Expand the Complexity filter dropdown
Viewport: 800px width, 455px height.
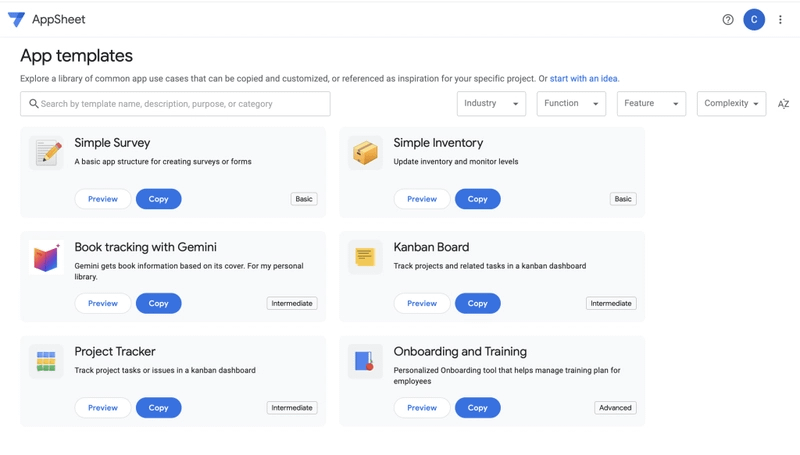point(732,104)
